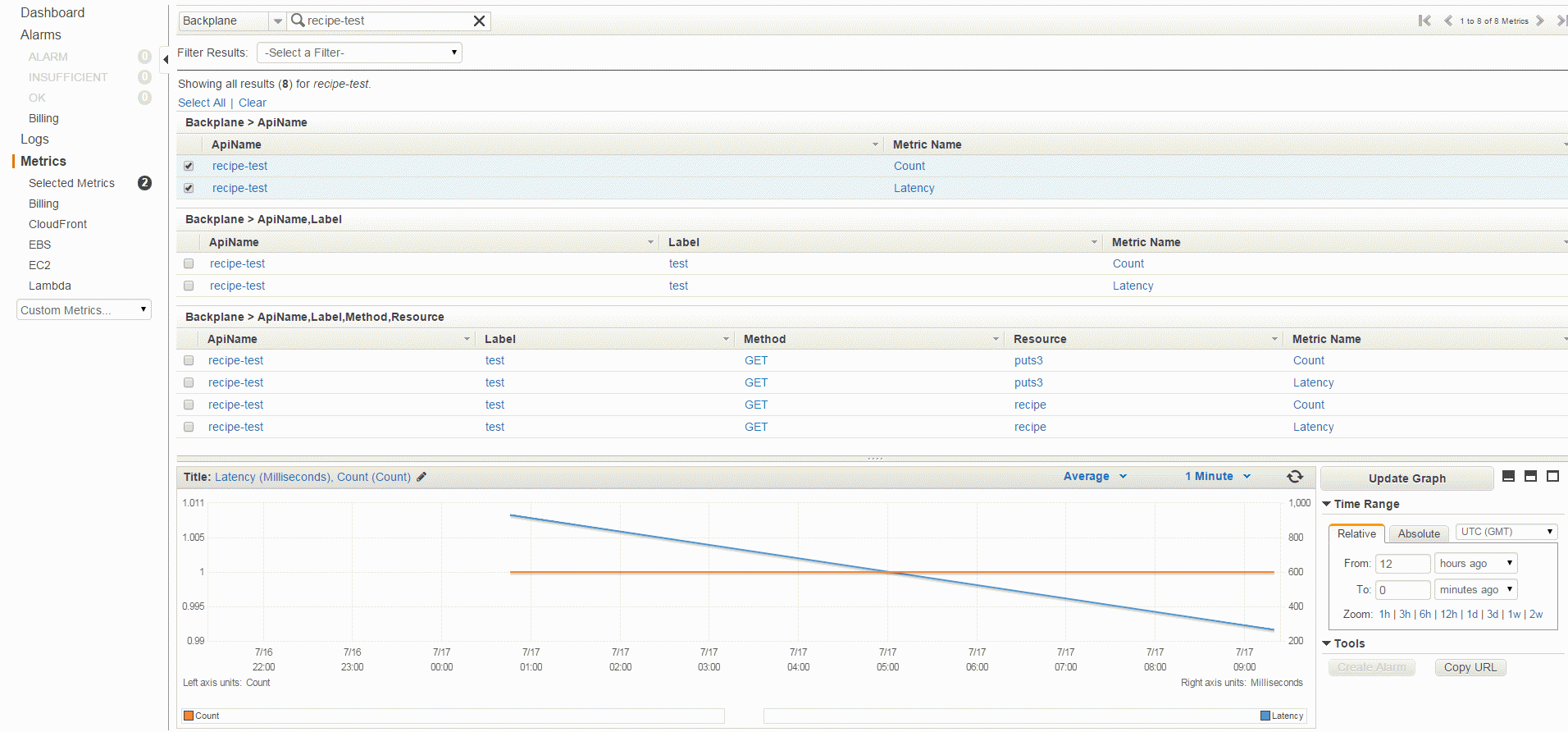Uncheck recipe-test Latency under Backplane > ApiName
This screenshot has height=732, width=1568.
(189, 188)
